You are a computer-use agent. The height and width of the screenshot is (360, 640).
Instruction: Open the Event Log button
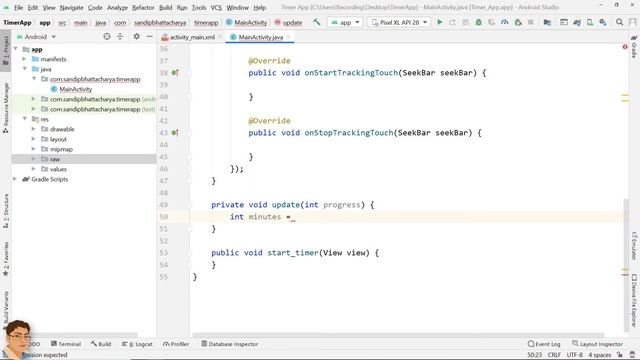click(544, 344)
